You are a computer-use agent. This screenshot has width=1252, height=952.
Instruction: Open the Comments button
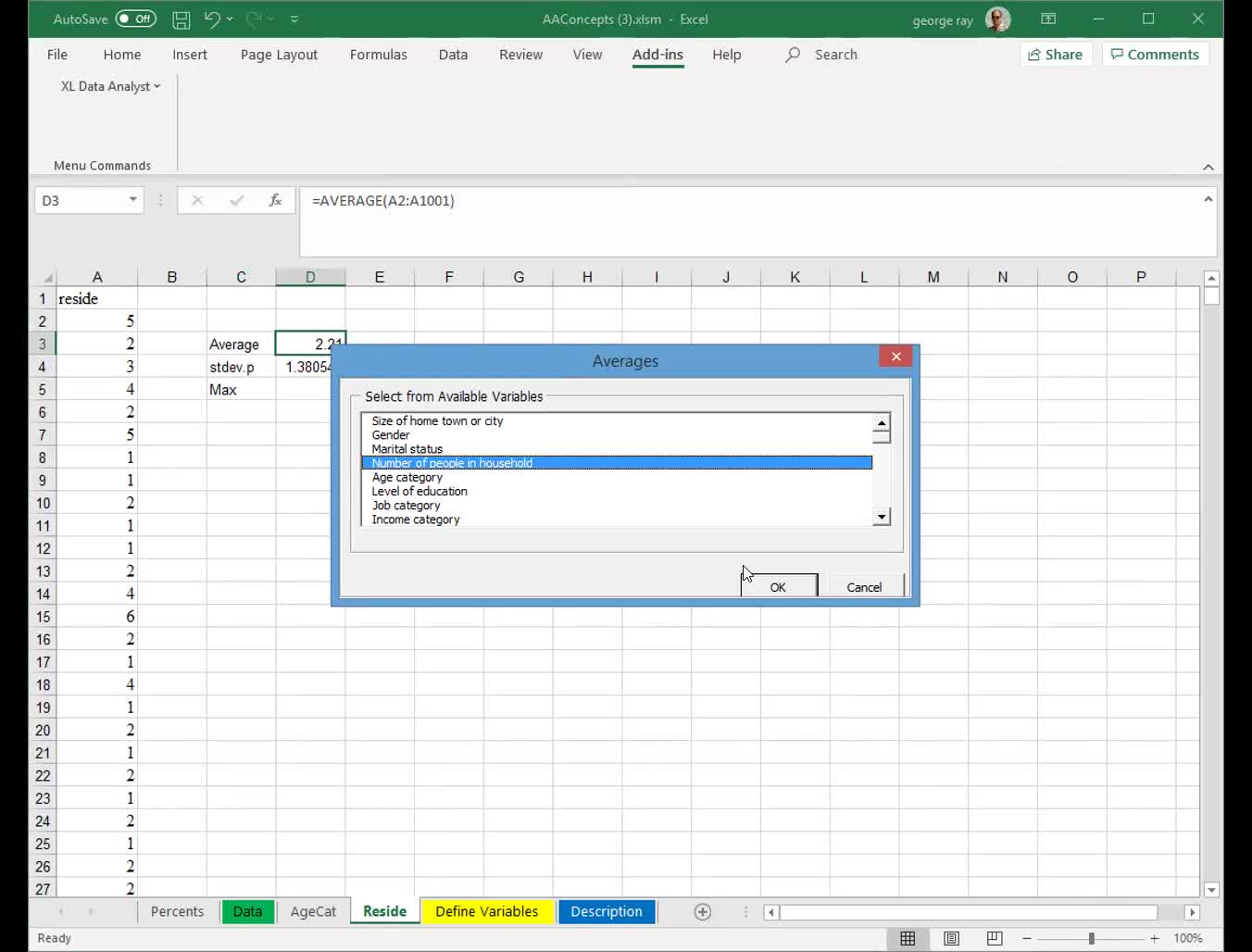pyautogui.click(x=1155, y=55)
